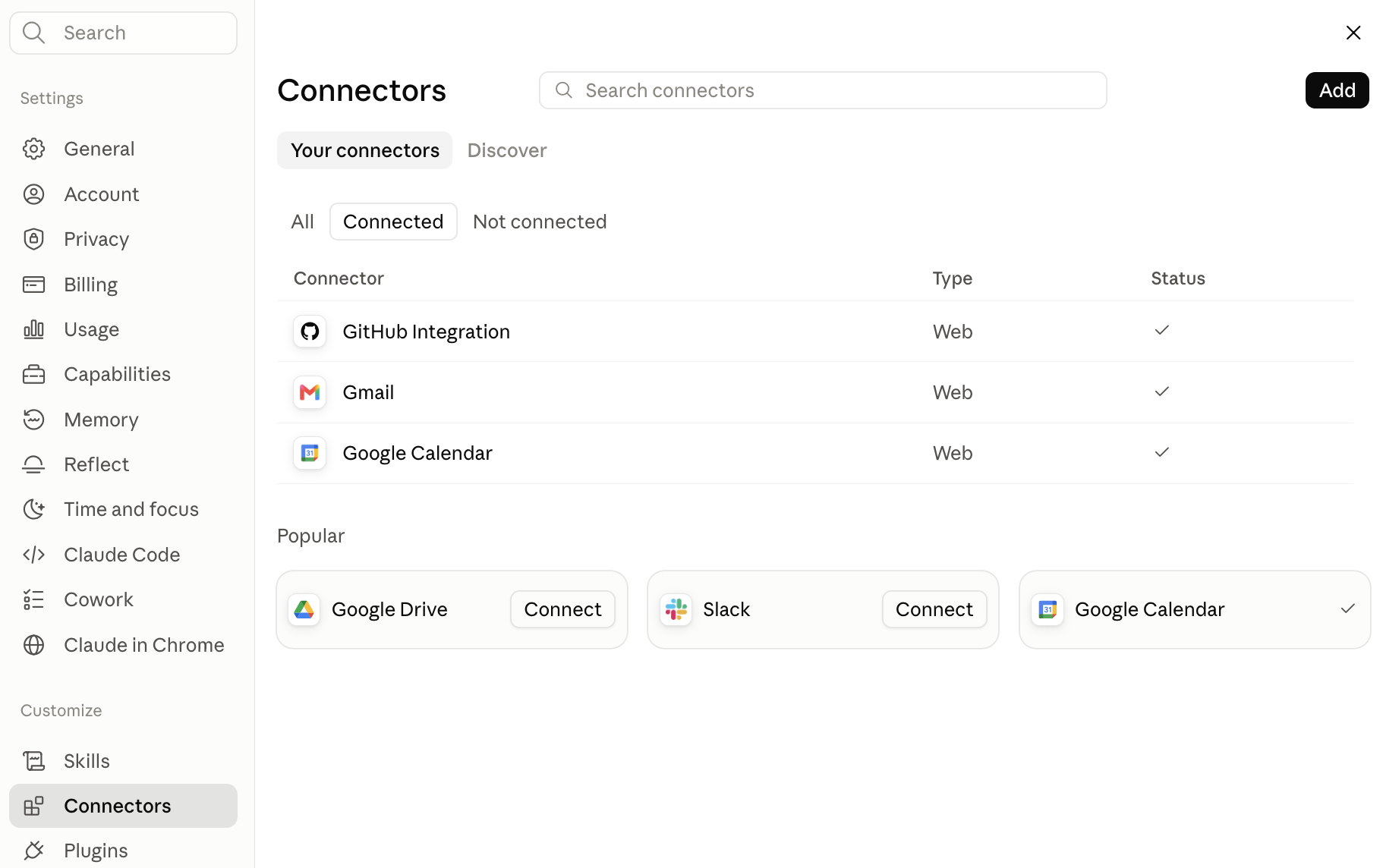
Task: Open Claude in Chrome globe icon
Action: pos(33,645)
